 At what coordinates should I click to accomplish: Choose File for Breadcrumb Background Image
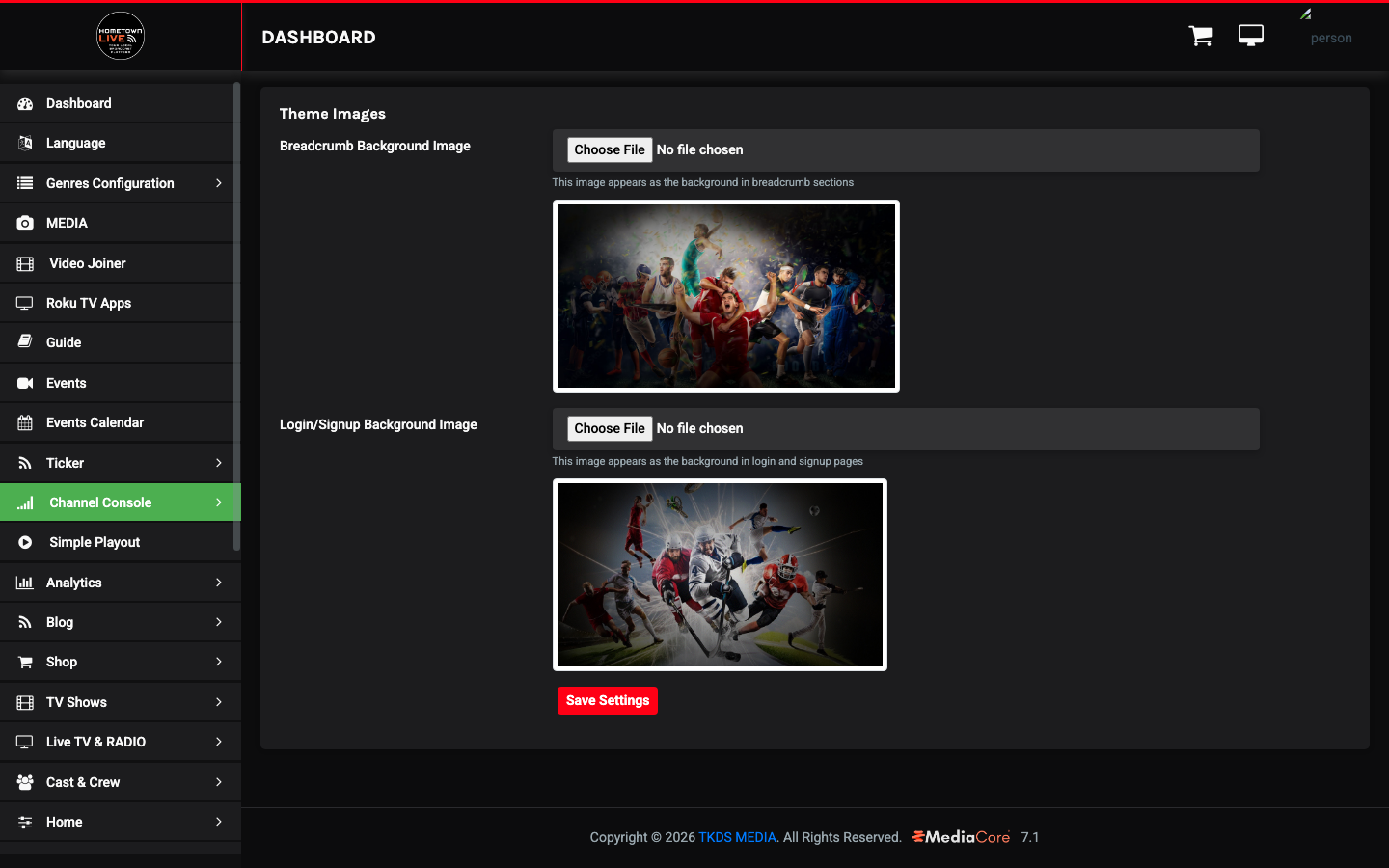610,149
